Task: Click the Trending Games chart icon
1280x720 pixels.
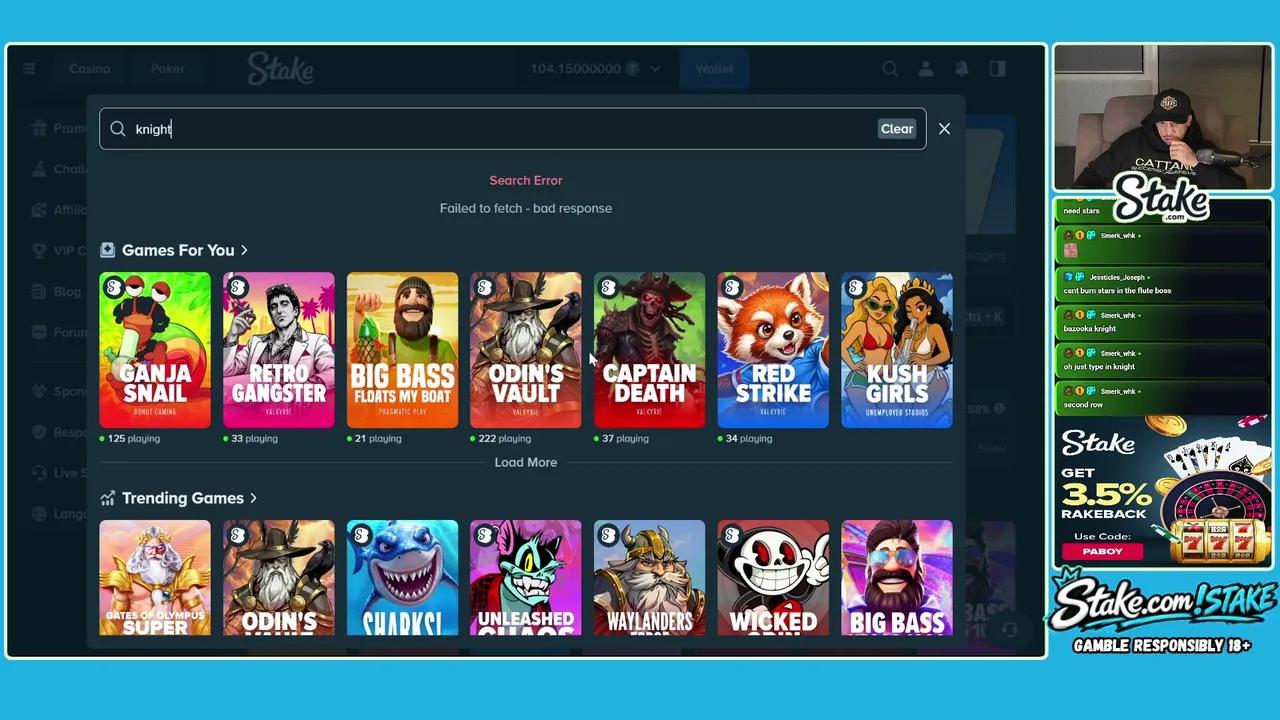Action: 107,498
